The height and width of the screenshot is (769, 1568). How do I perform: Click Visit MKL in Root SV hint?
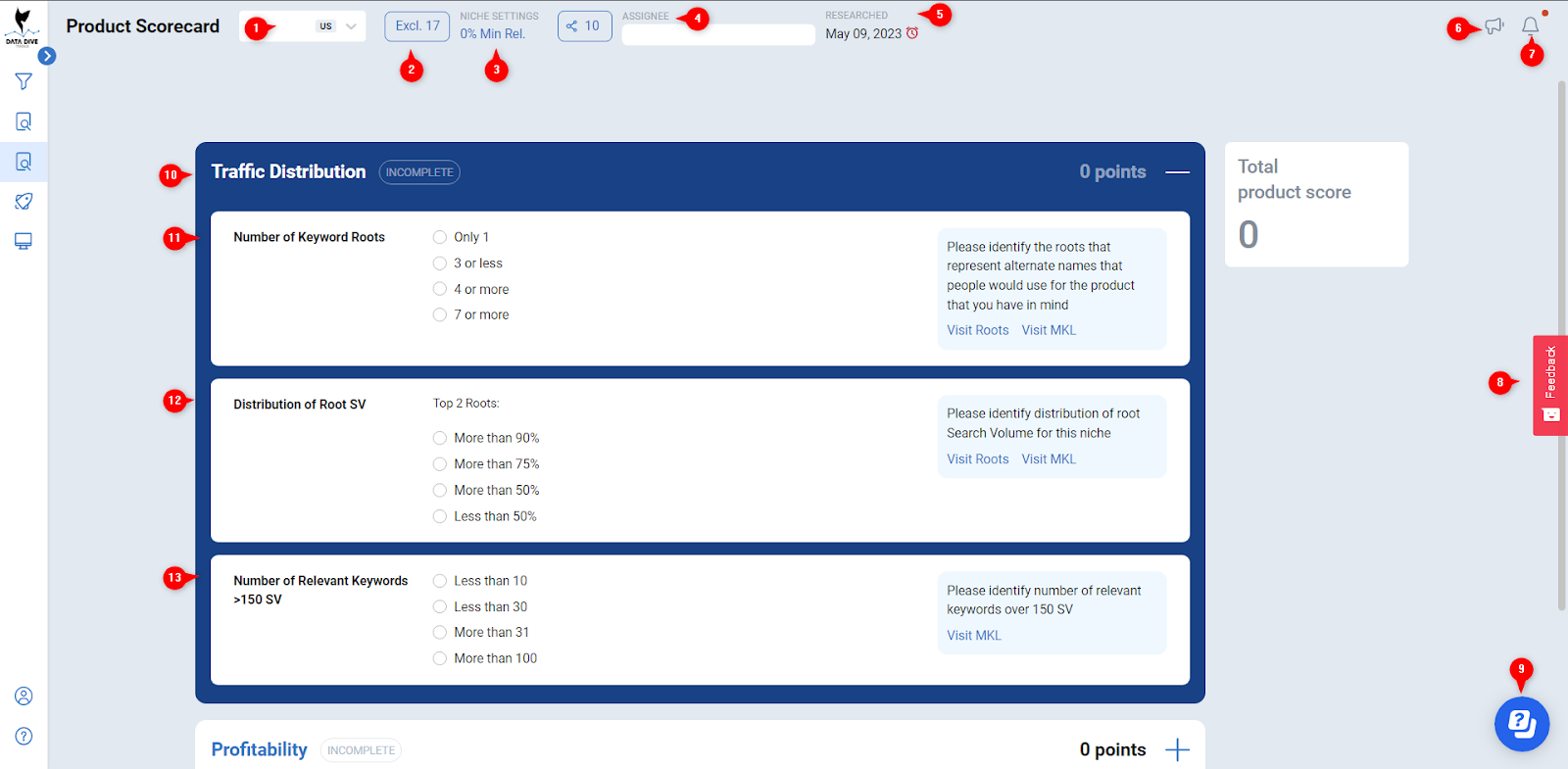(x=1049, y=458)
